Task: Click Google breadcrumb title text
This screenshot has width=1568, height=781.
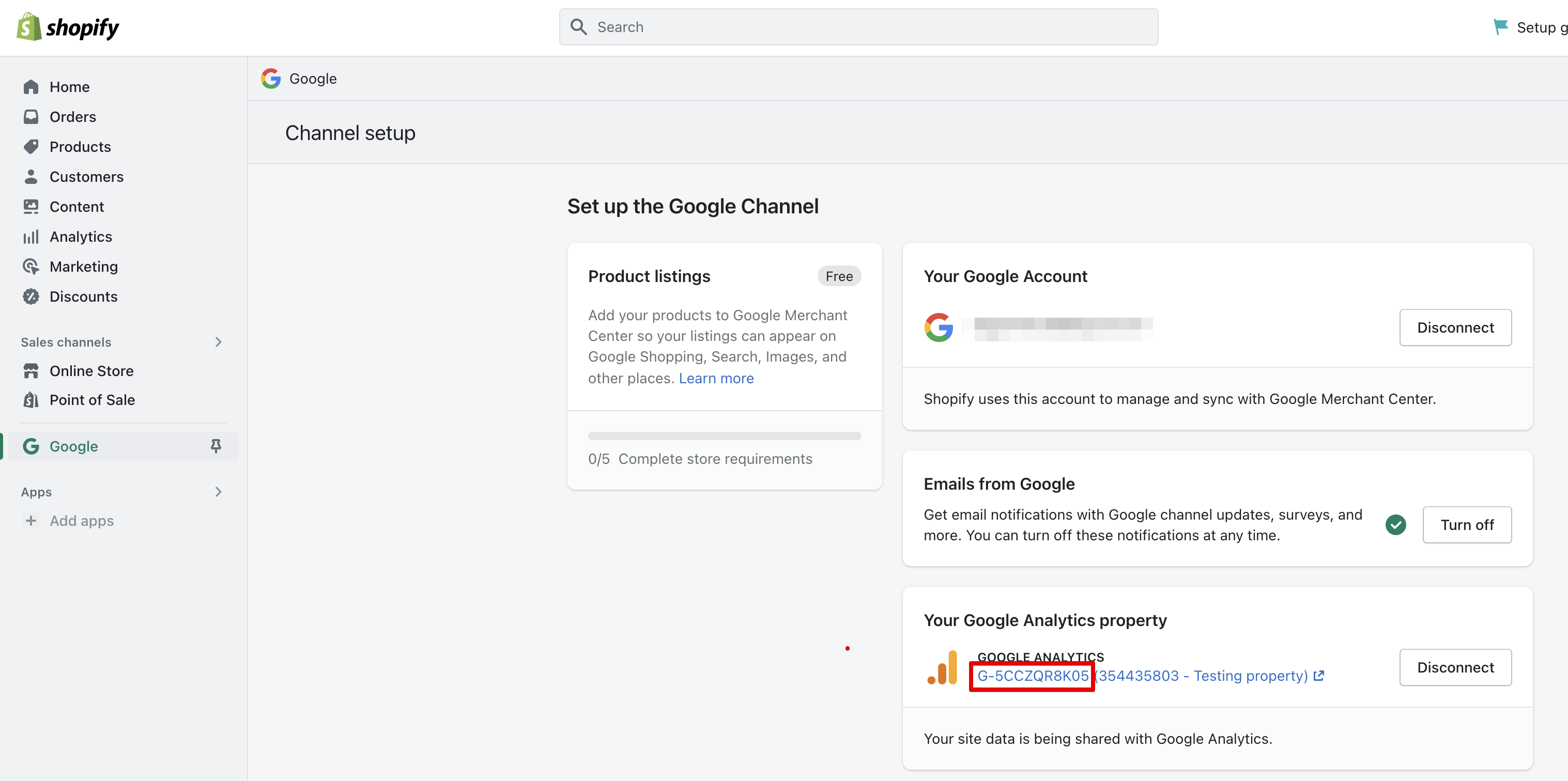Action: click(313, 79)
